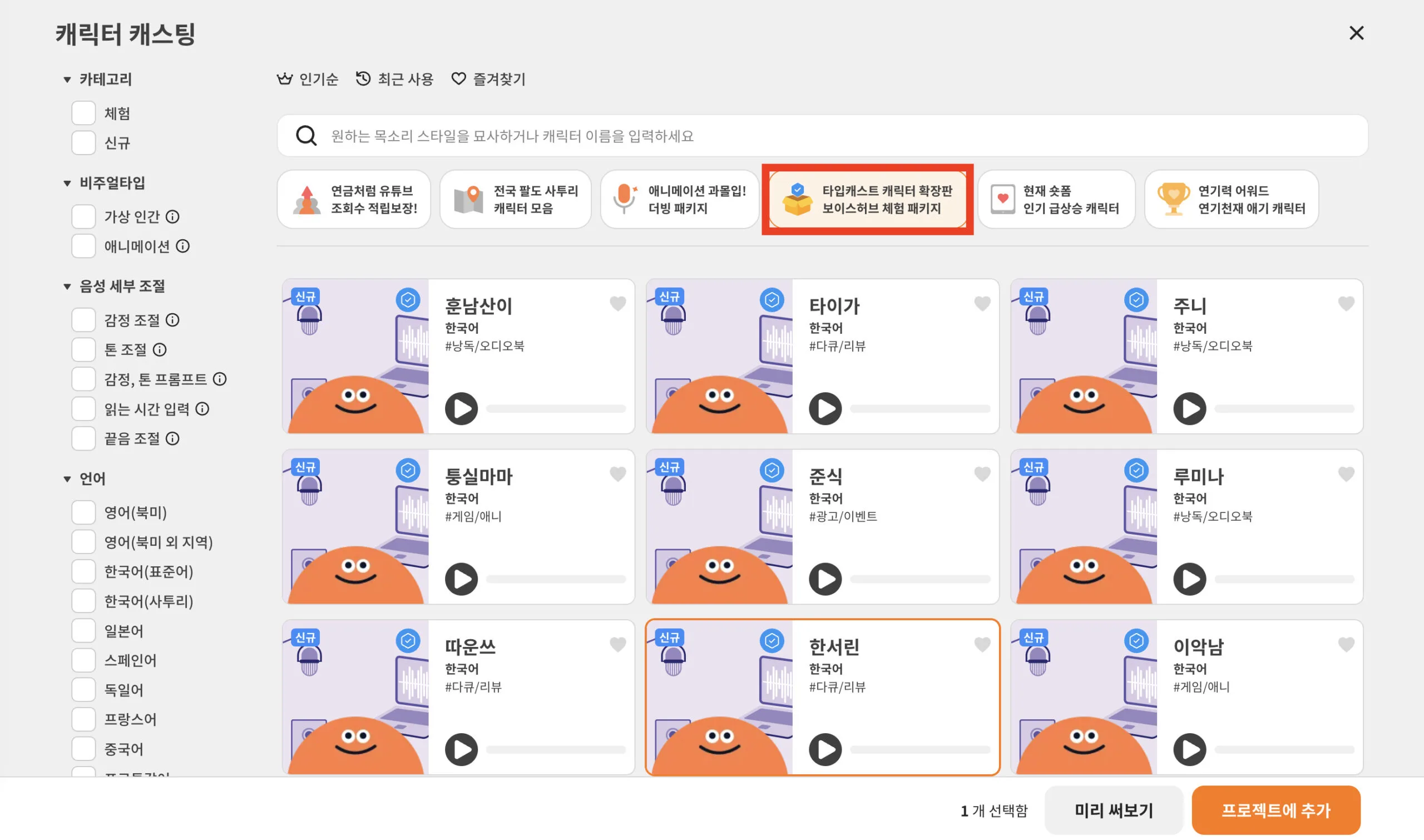The image size is (1424, 840).
Task: Play the 루미나 voice sample
Action: coord(1190,579)
